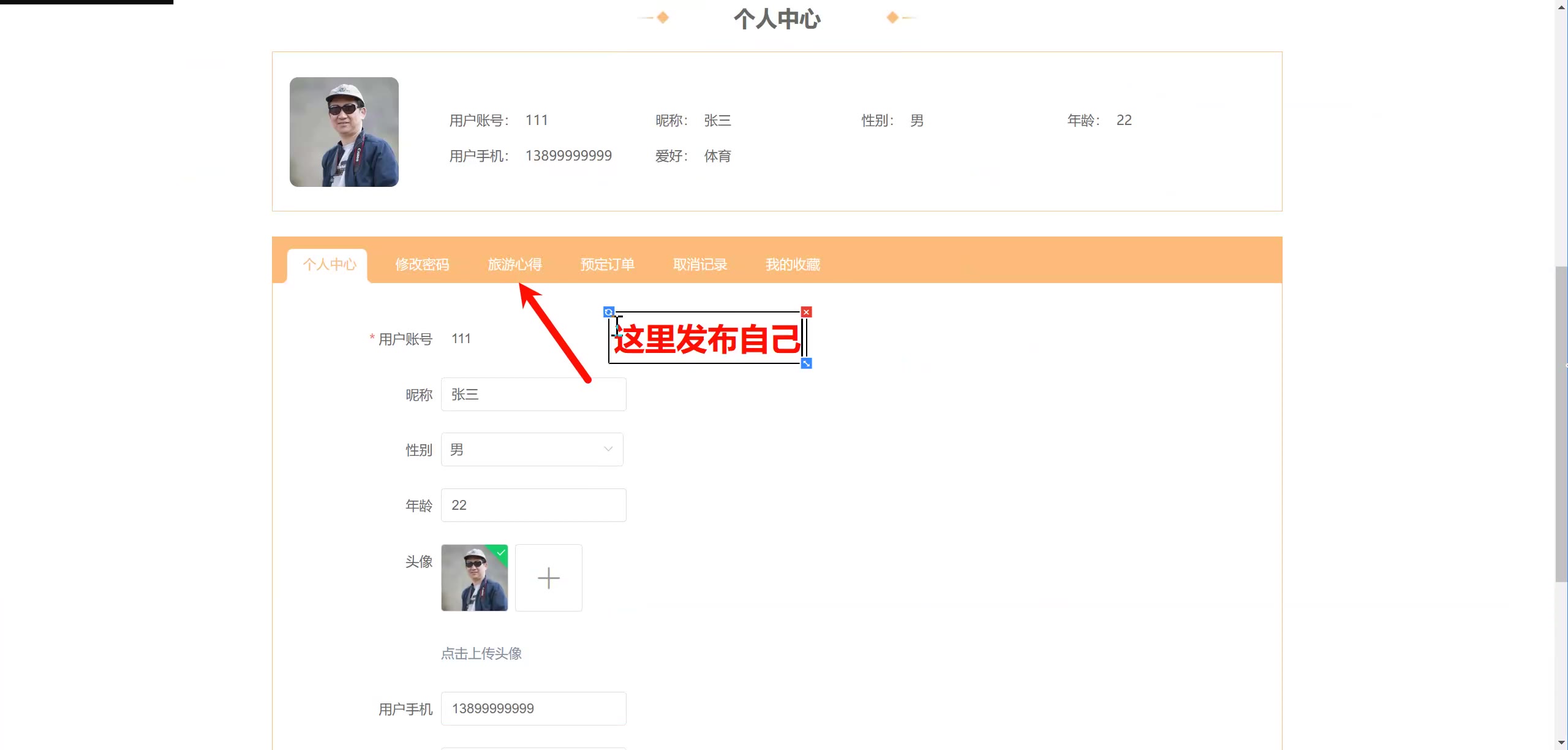The image size is (1568, 750).
Task: Open the 旅游心得 tab
Action: point(514,265)
